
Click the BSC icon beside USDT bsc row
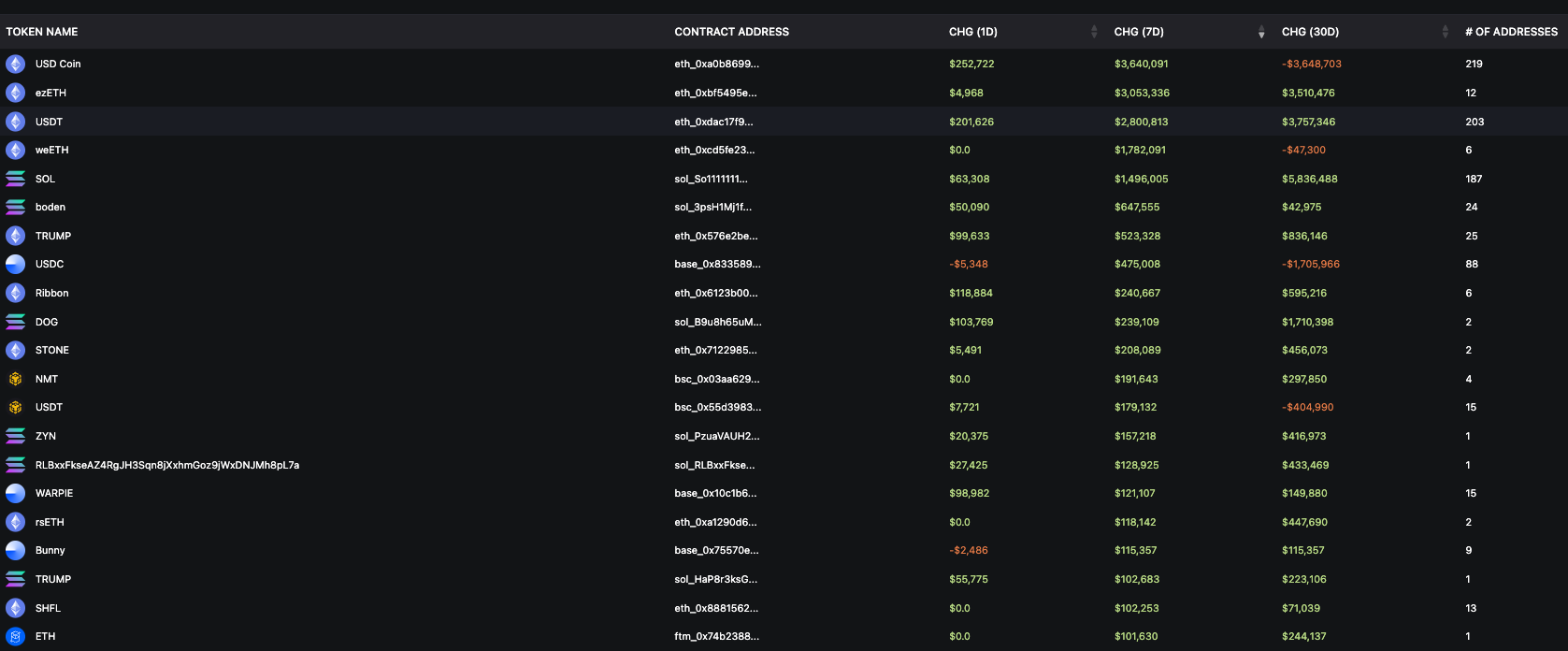pyautogui.click(x=15, y=407)
